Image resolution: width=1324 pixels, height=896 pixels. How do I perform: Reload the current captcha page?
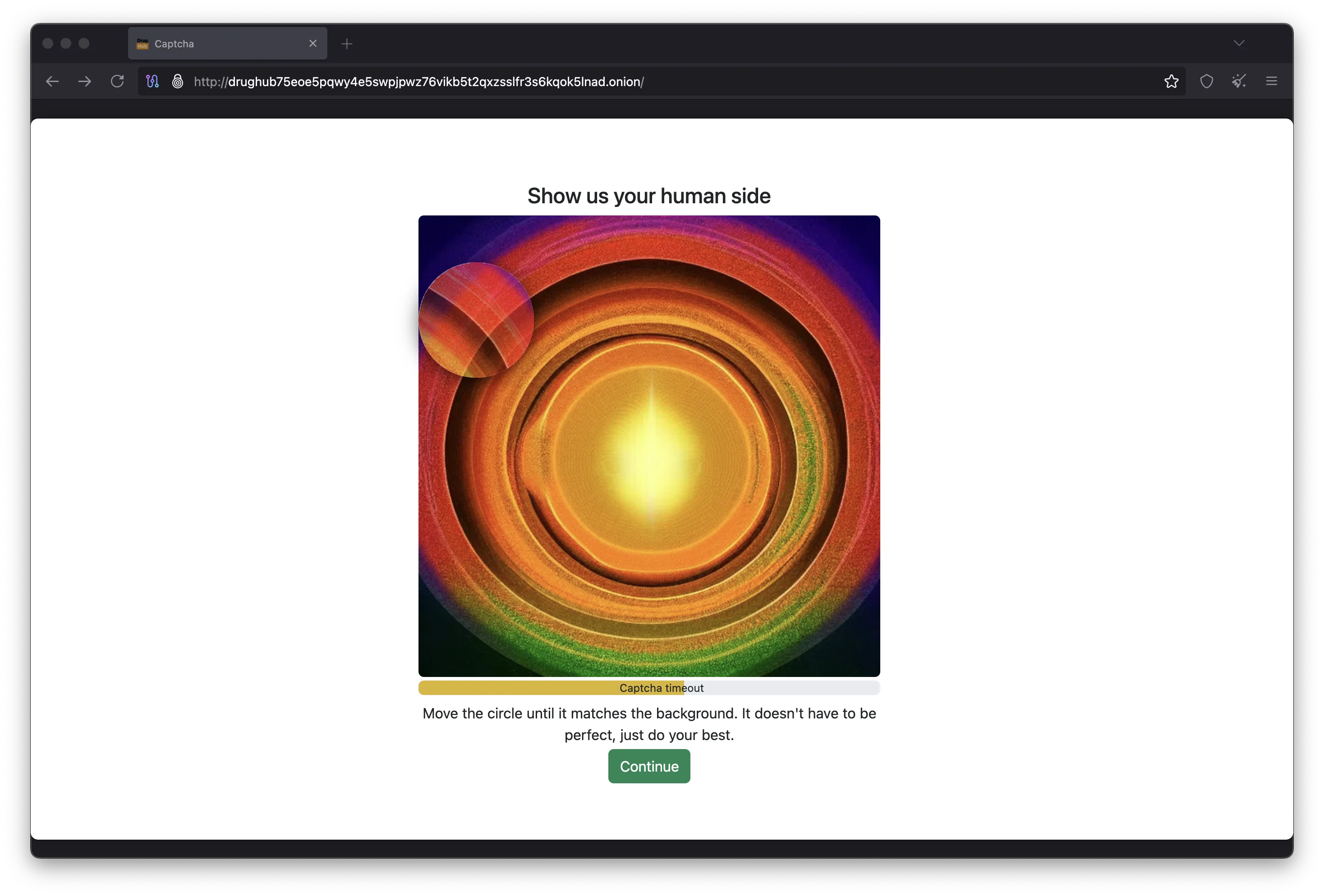pyautogui.click(x=117, y=81)
